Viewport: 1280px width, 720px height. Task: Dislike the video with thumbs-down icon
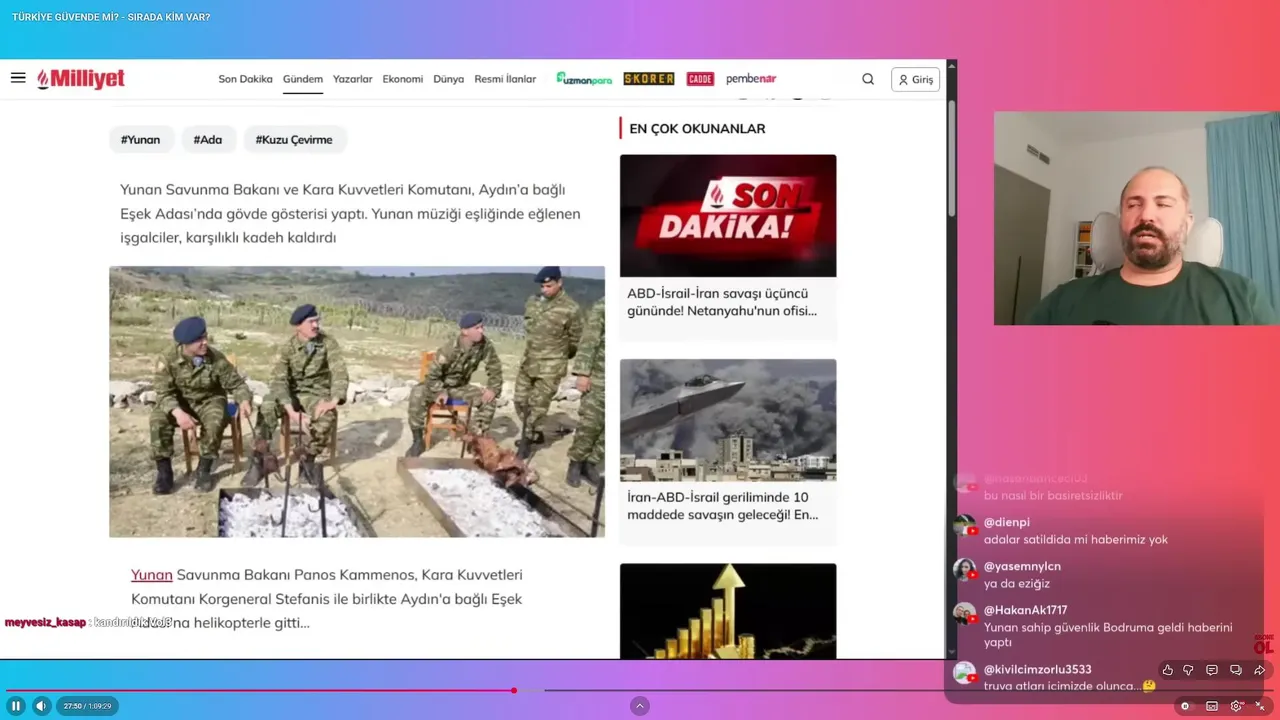[x=1189, y=670]
